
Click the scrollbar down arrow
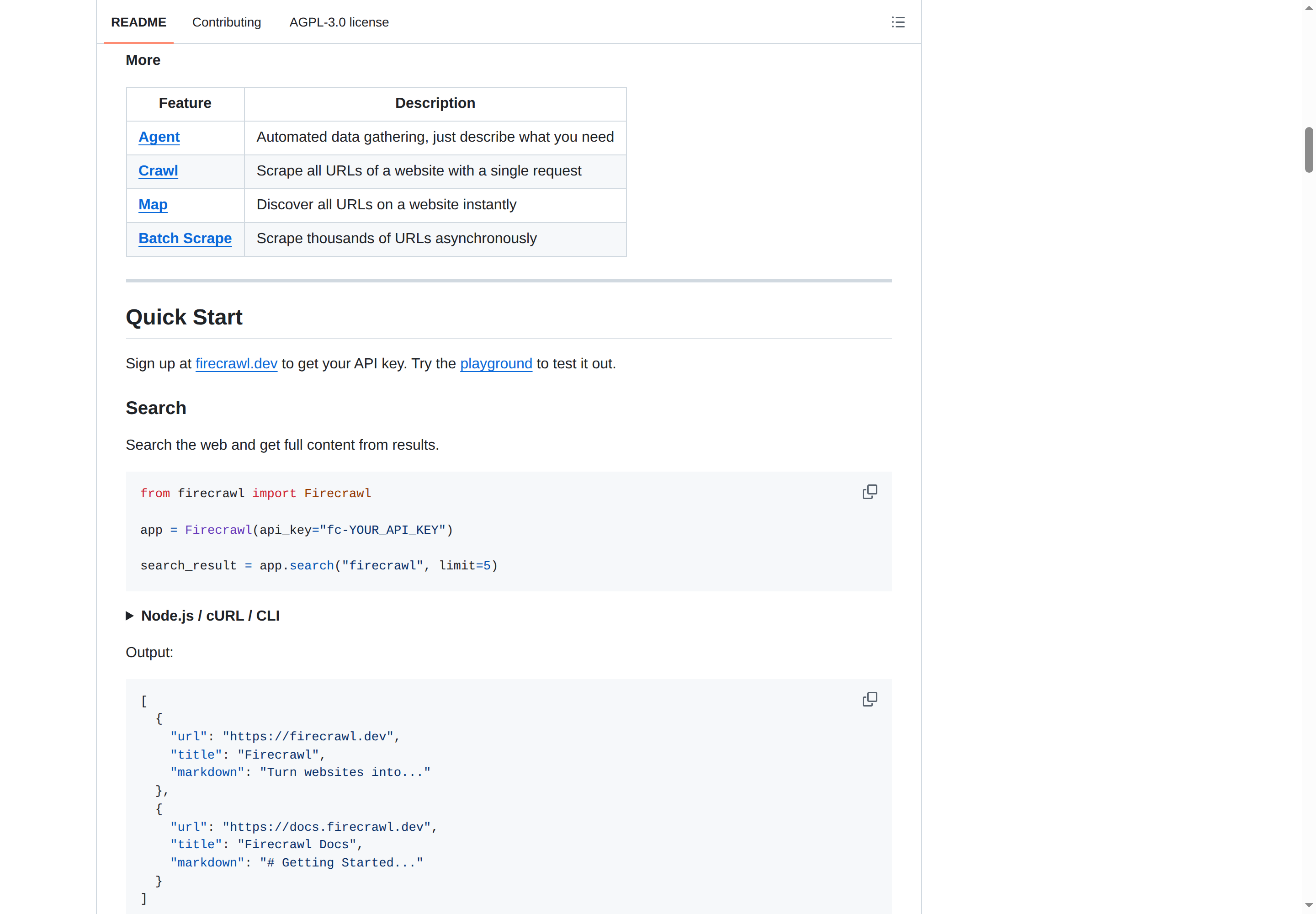tap(1309, 905)
